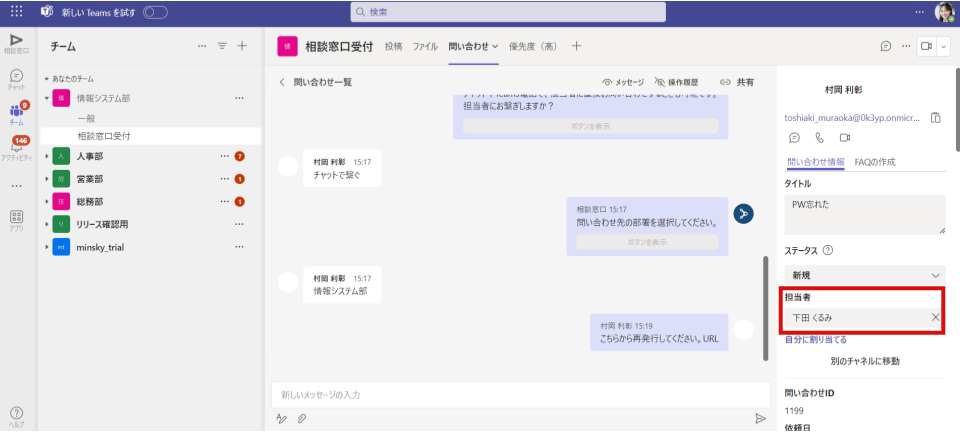Viewport: 960px width, 434px height.
Task: Select the チーム icon in the sidebar
Action: 17,114
